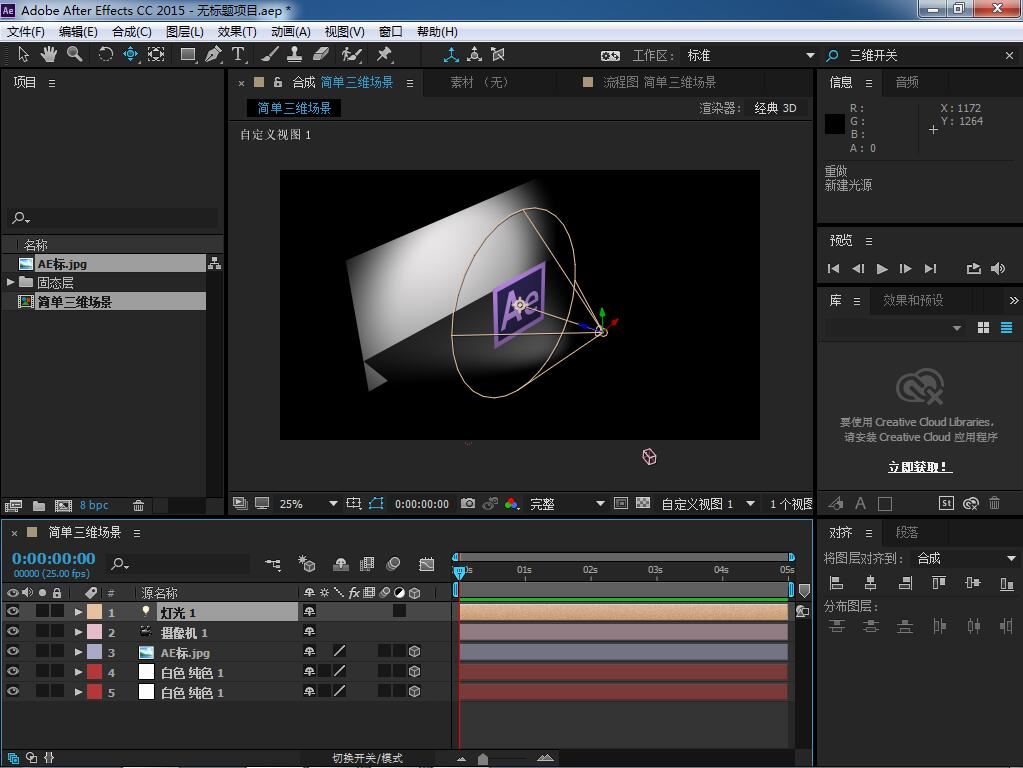The width and height of the screenshot is (1023, 768).
Task: Open the 将图层对齐到 合成 dropdown
Action: click(966, 559)
